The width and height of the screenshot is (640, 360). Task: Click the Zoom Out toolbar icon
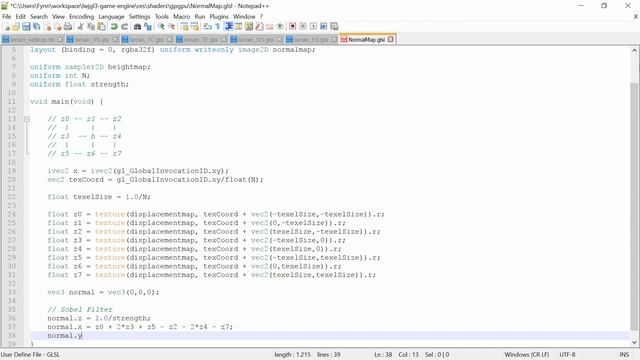pos(171,27)
